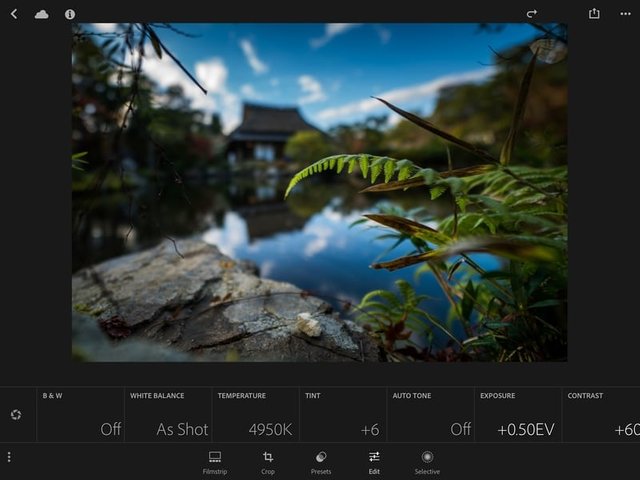Toggle the B & W tile
The height and width of the screenshot is (480, 640).
(x=80, y=414)
